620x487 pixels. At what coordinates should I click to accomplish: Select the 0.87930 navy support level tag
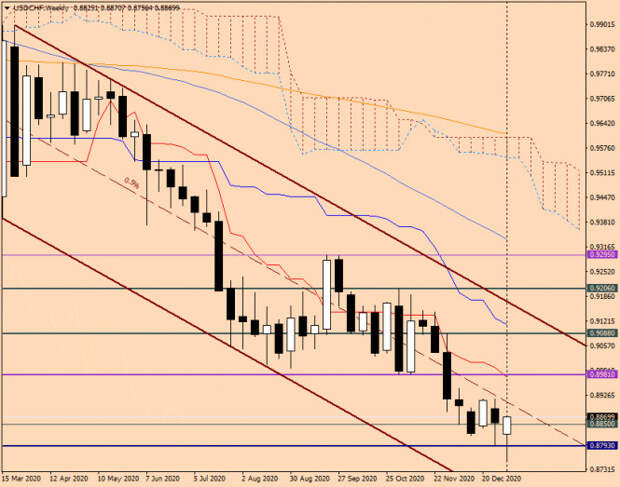click(603, 445)
